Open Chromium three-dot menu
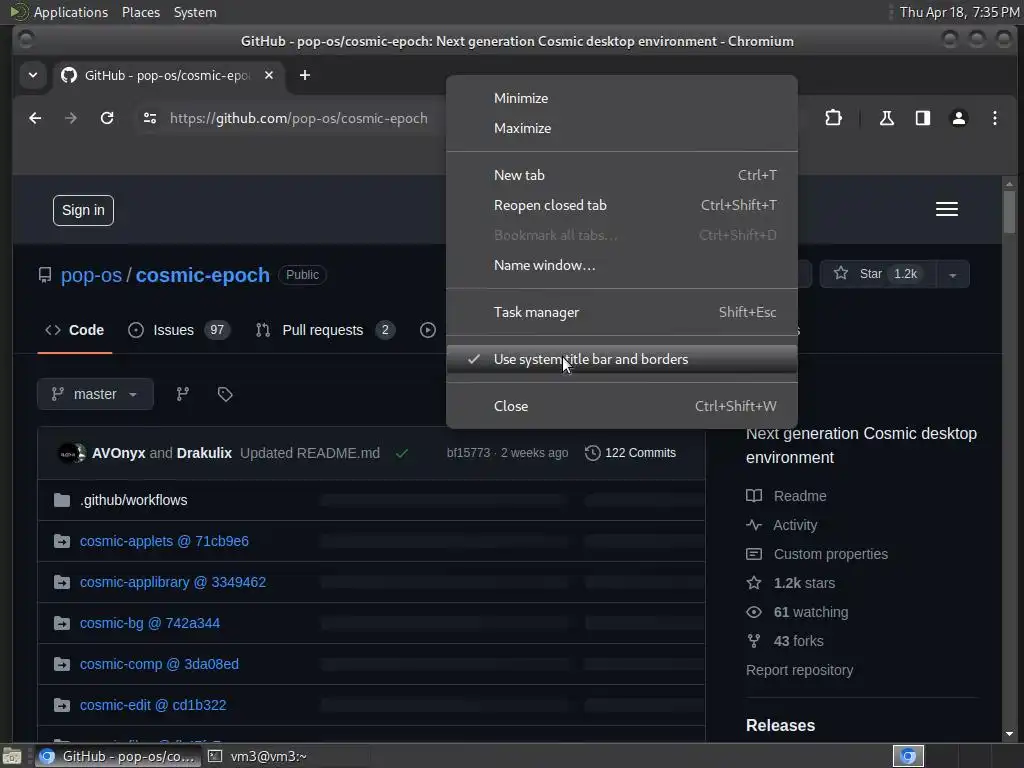1024x768 pixels. click(x=995, y=118)
